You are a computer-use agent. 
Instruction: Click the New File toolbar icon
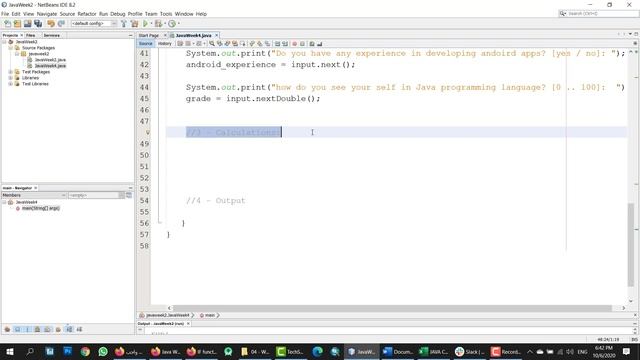tap(7, 24)
